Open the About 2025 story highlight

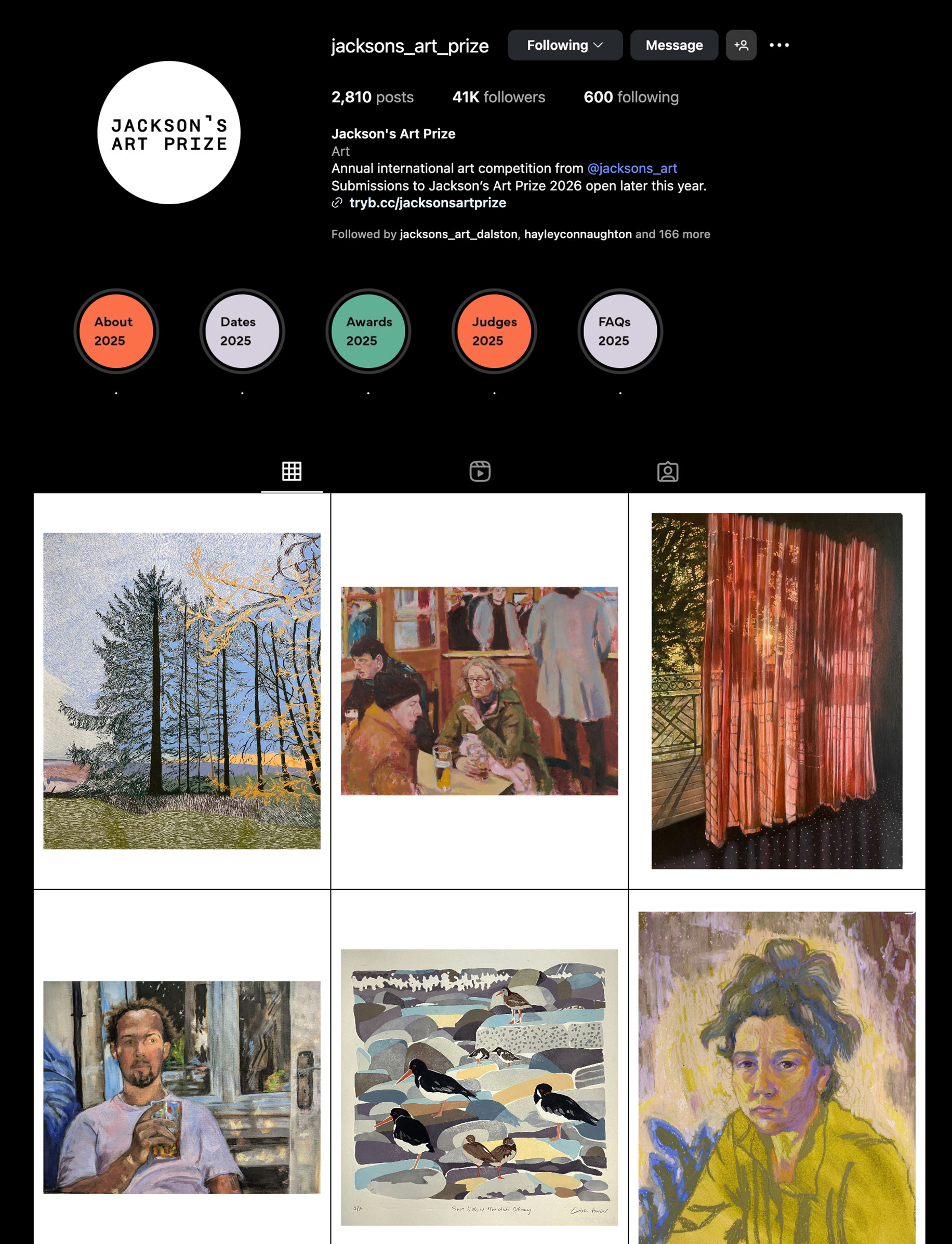click(x=116, y=332)
